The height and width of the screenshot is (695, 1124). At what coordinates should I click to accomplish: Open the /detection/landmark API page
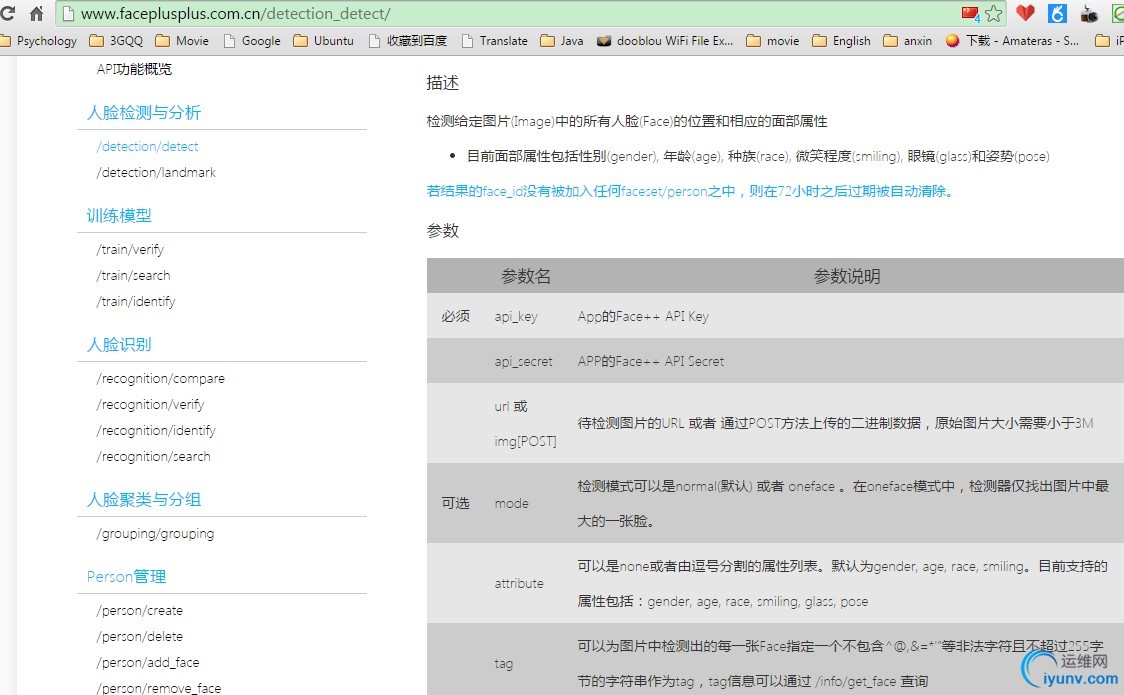[x=156, y=172]
